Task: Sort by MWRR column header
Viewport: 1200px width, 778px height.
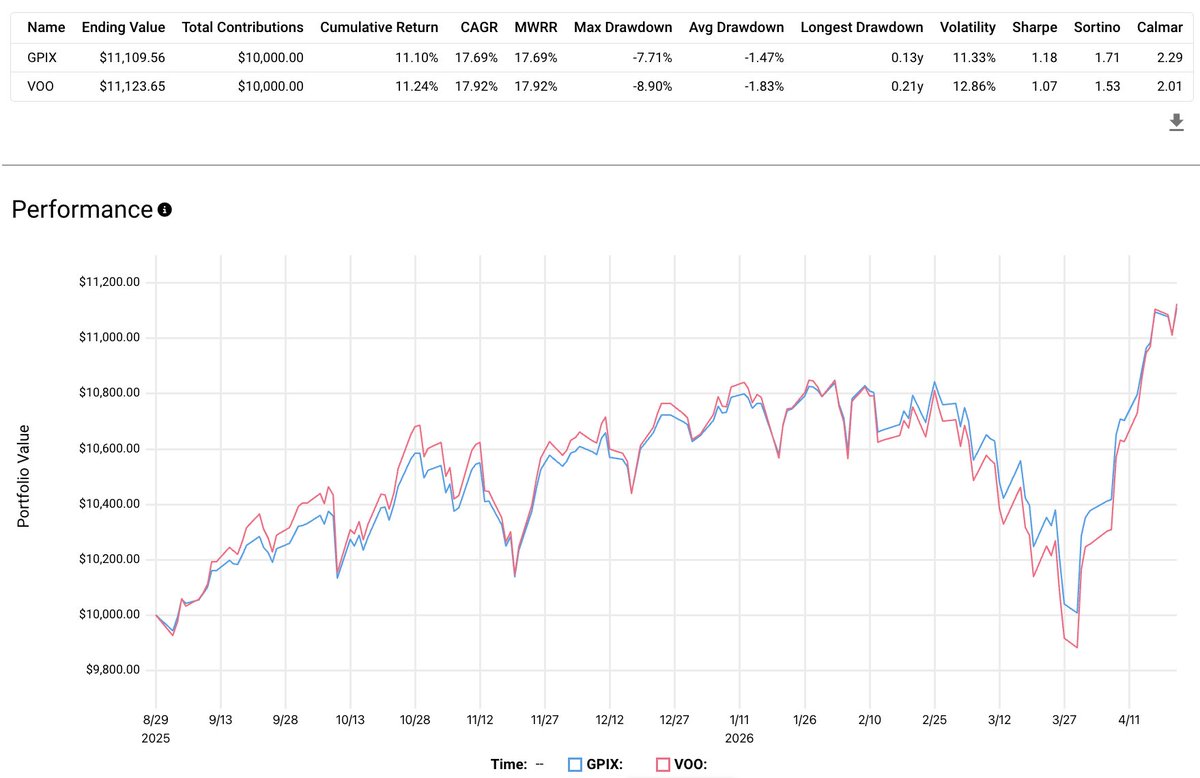Action: click(x=536, y=27)
